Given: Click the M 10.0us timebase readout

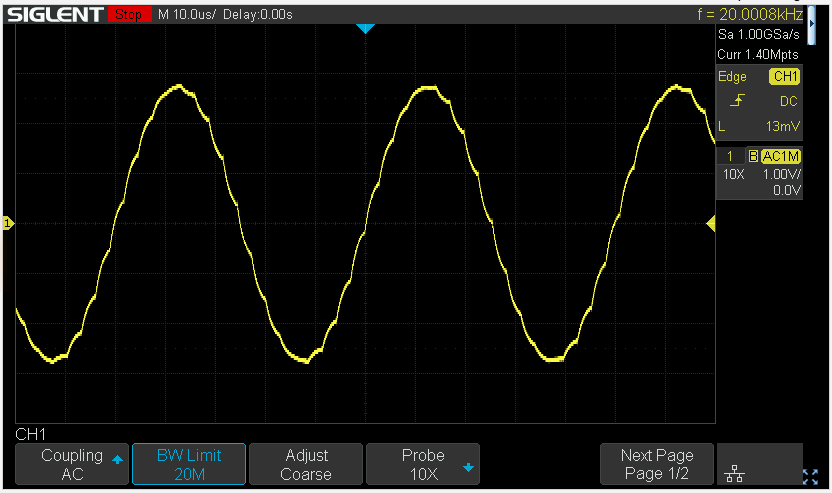Looking at the screenshot, I should click(188, 15).
